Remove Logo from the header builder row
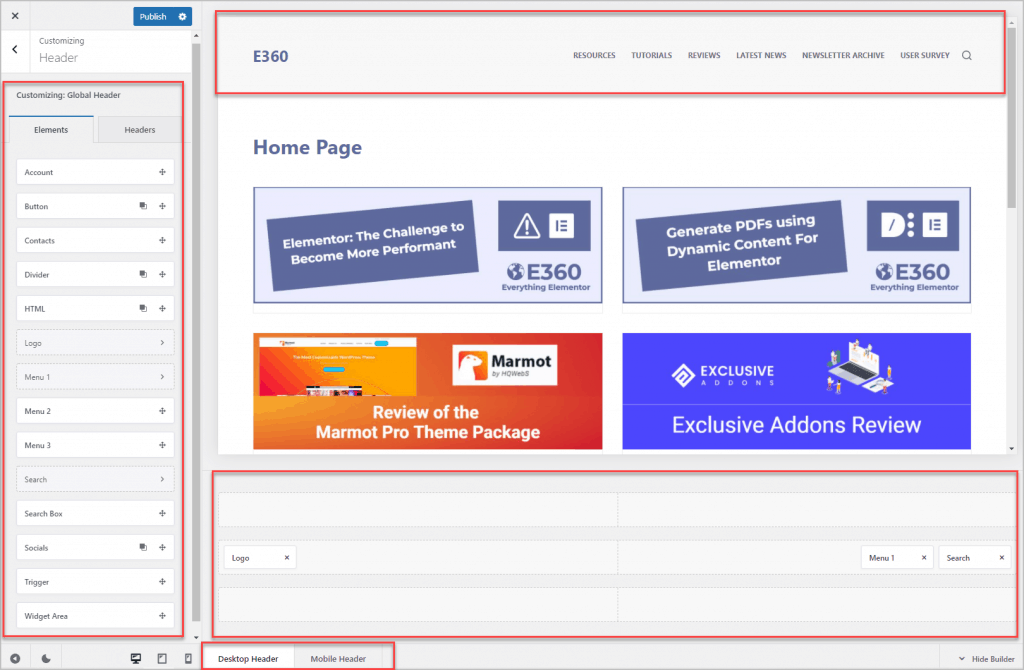Screen dimensions: 1024x670 tap(287, 558)
